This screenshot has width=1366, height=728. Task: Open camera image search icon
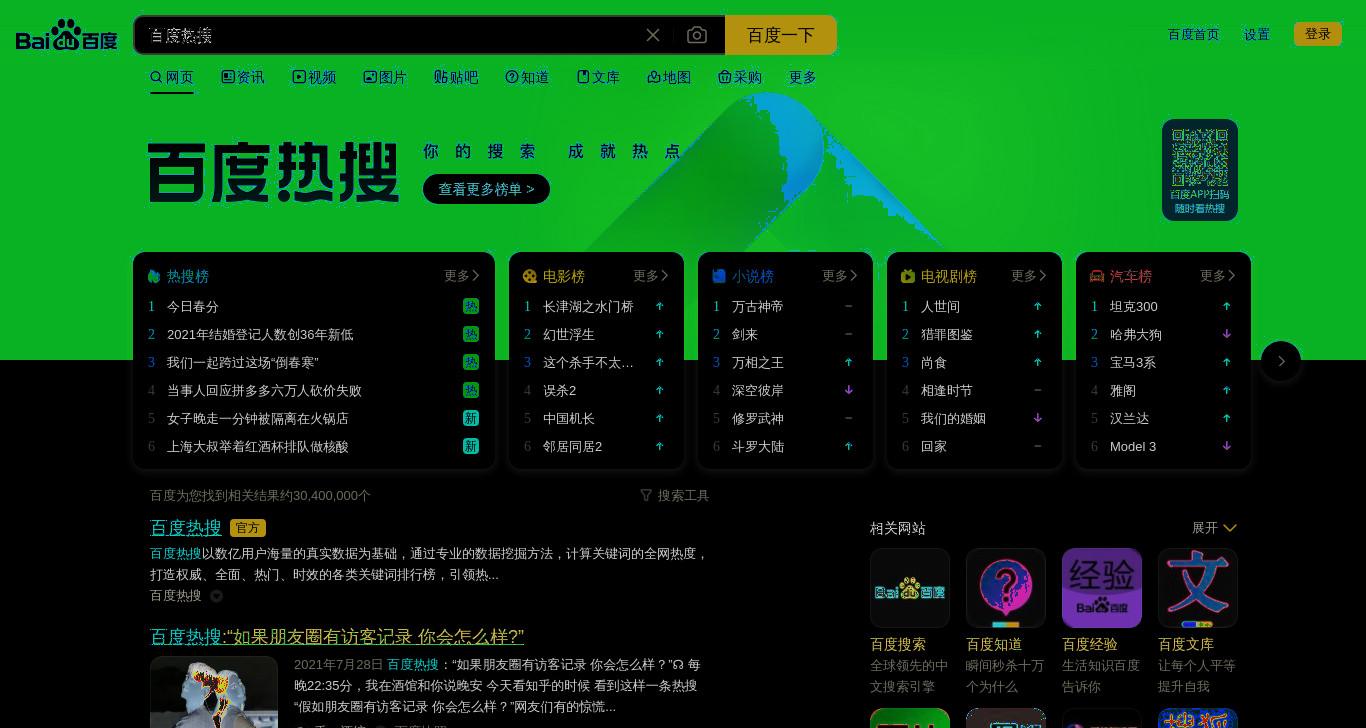697,35
